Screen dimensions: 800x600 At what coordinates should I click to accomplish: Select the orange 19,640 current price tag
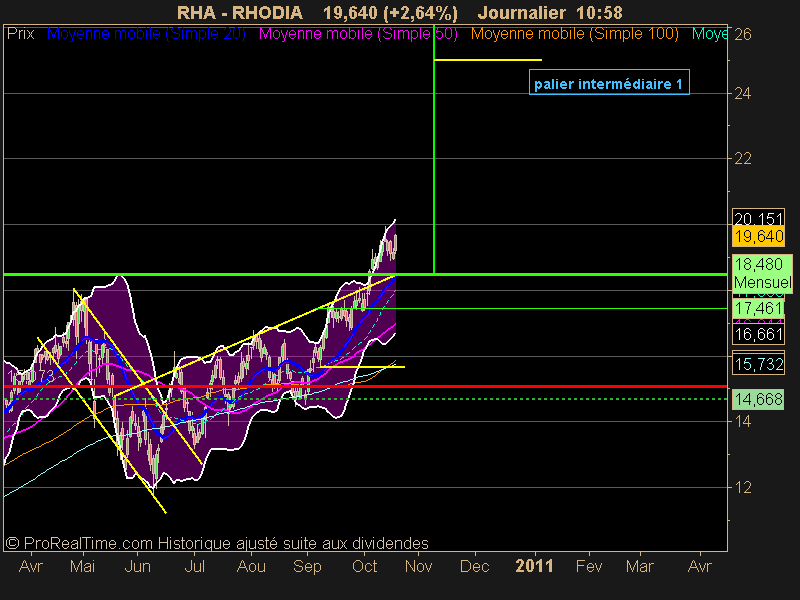tap(758, 237)
